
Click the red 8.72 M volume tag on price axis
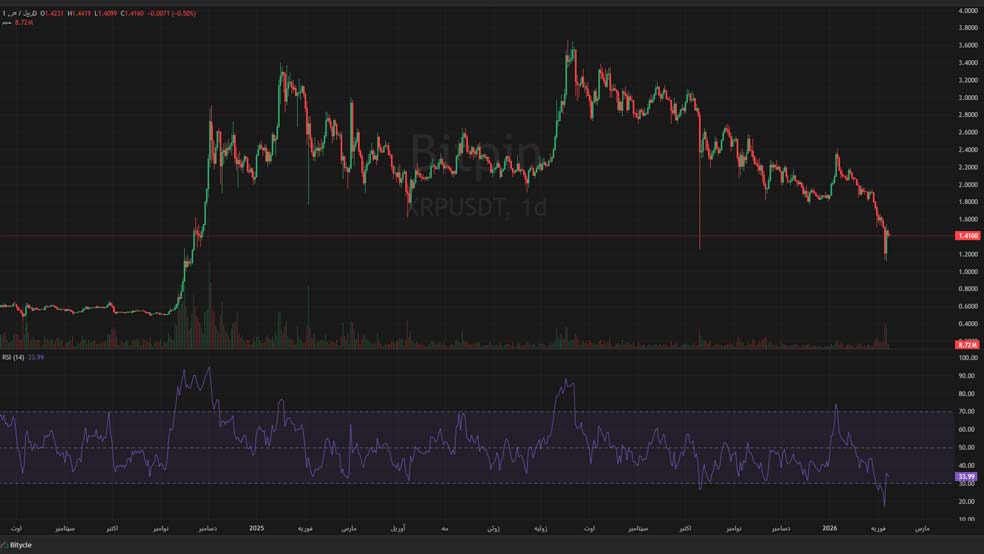967,344
